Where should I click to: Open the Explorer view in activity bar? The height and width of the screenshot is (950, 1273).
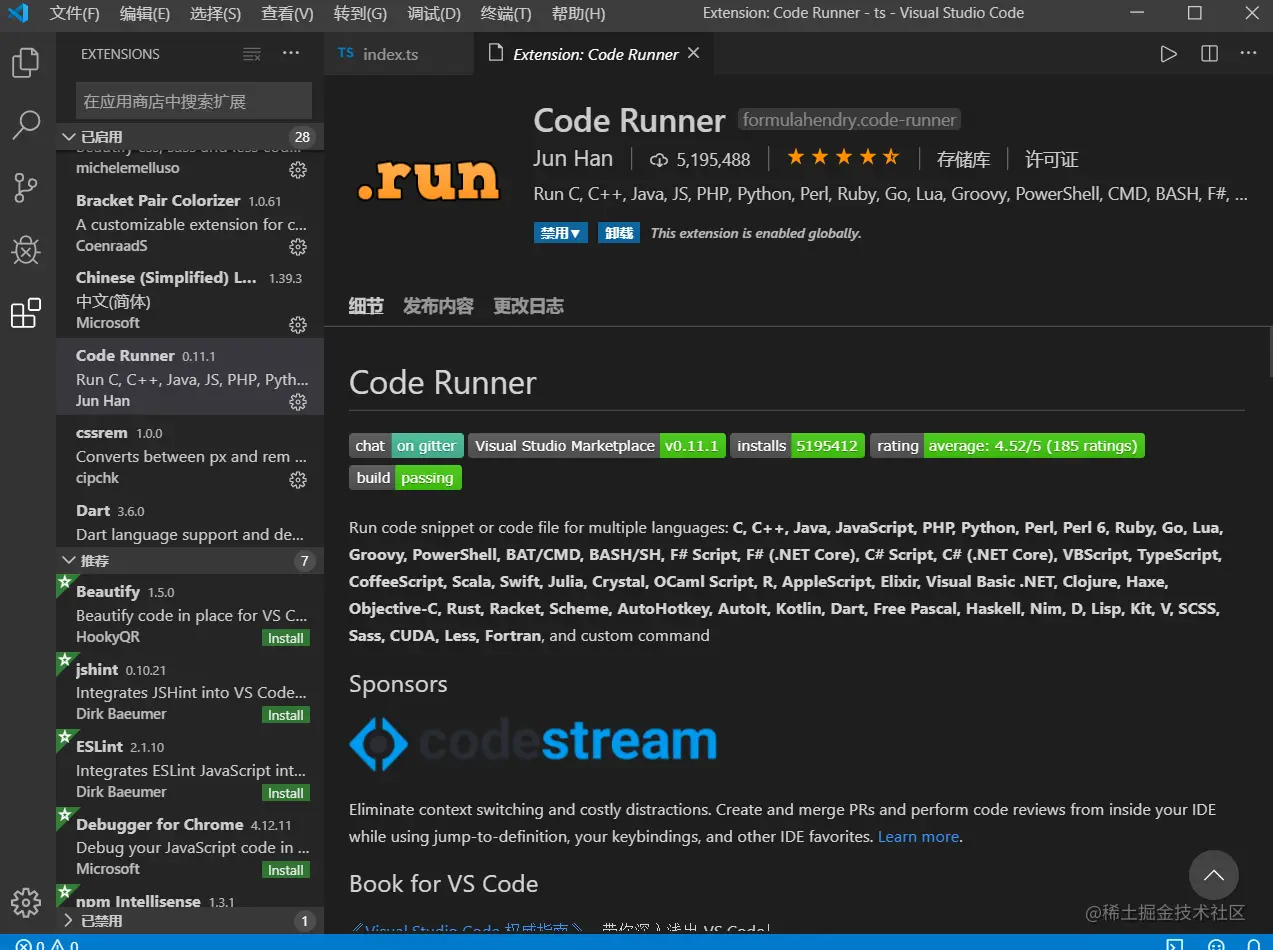click(25, 64)
